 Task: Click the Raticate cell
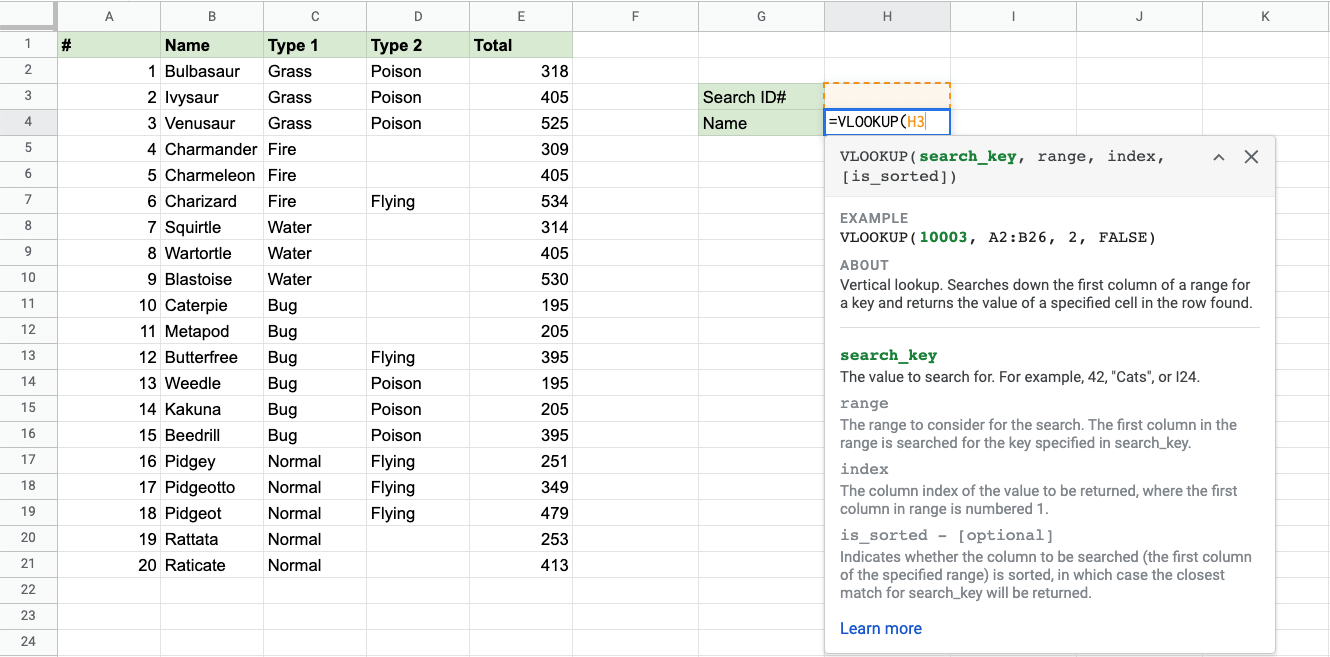point(212,565)
